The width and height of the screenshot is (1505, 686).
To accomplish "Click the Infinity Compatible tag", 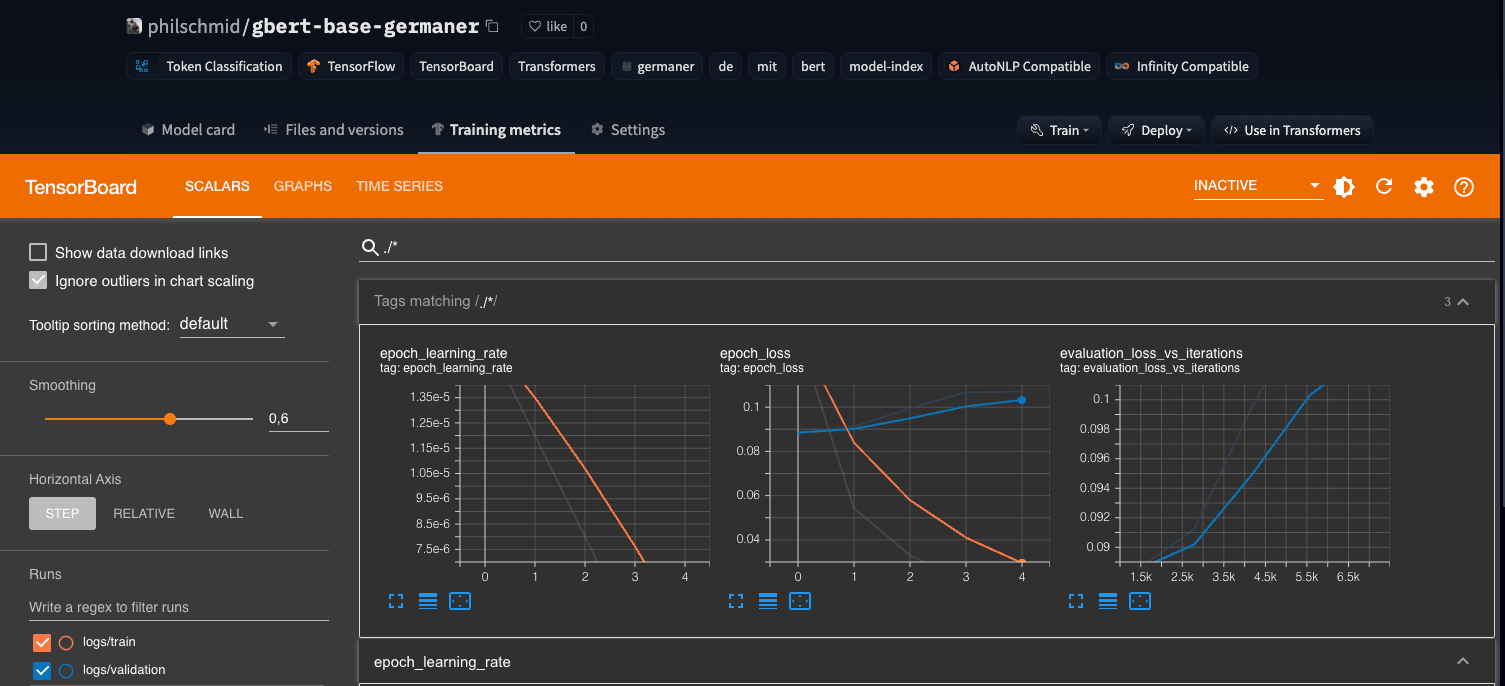I will click(1182, 66).
